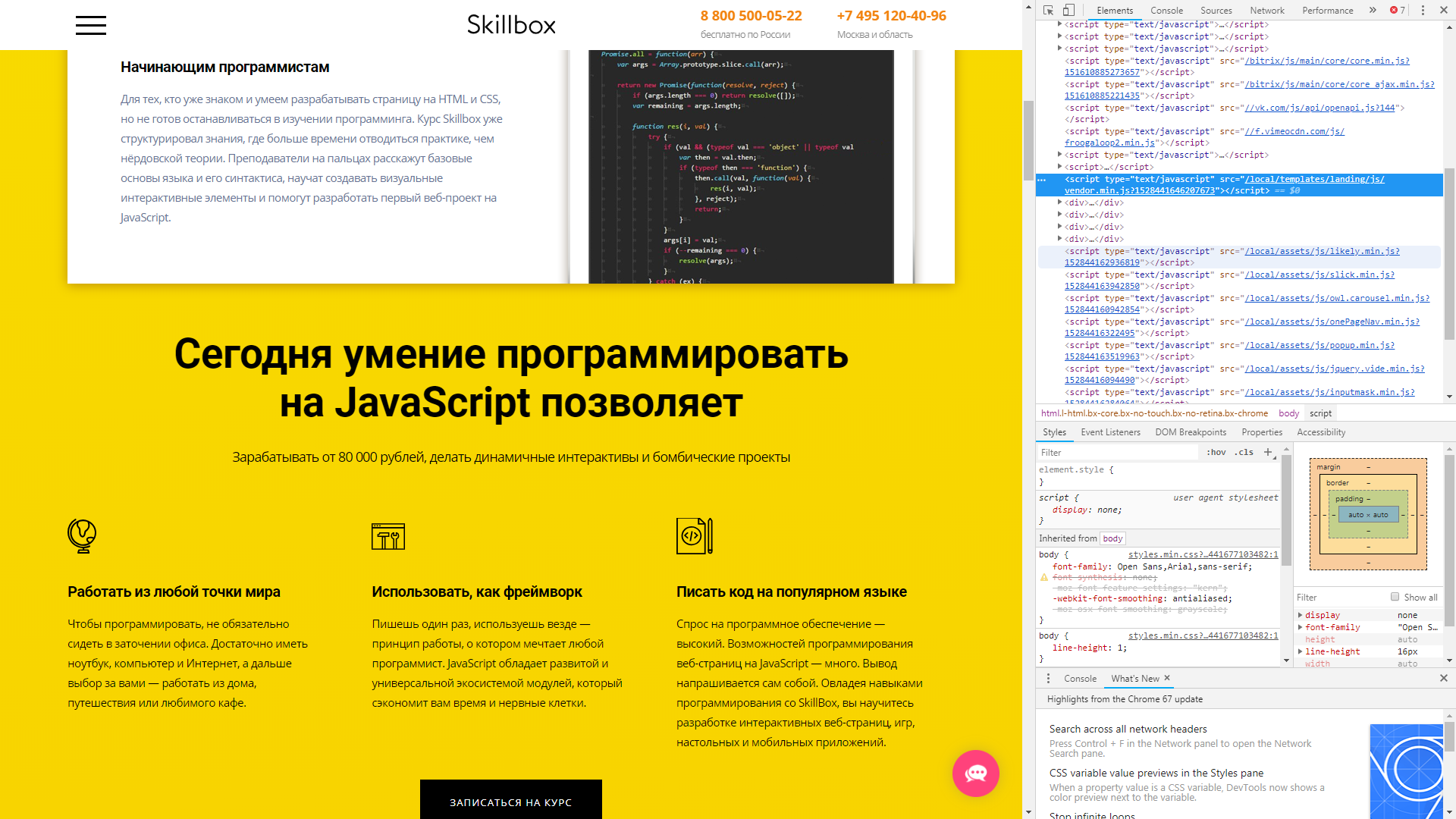
Task: Click the Properties panel tab
Action: click(x=1260, y=431)
